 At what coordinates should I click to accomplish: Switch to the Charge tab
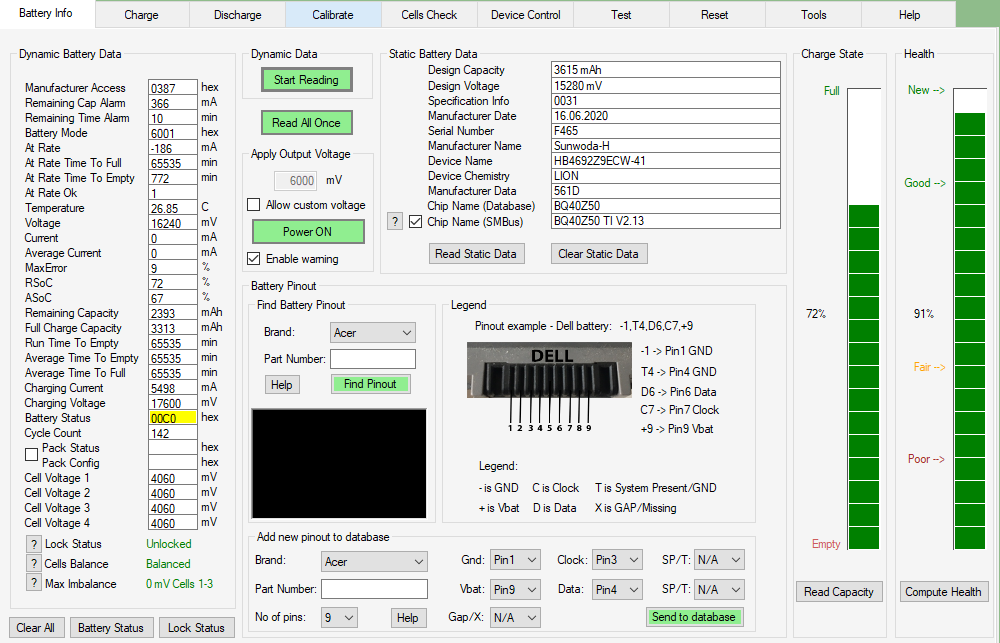142,15
